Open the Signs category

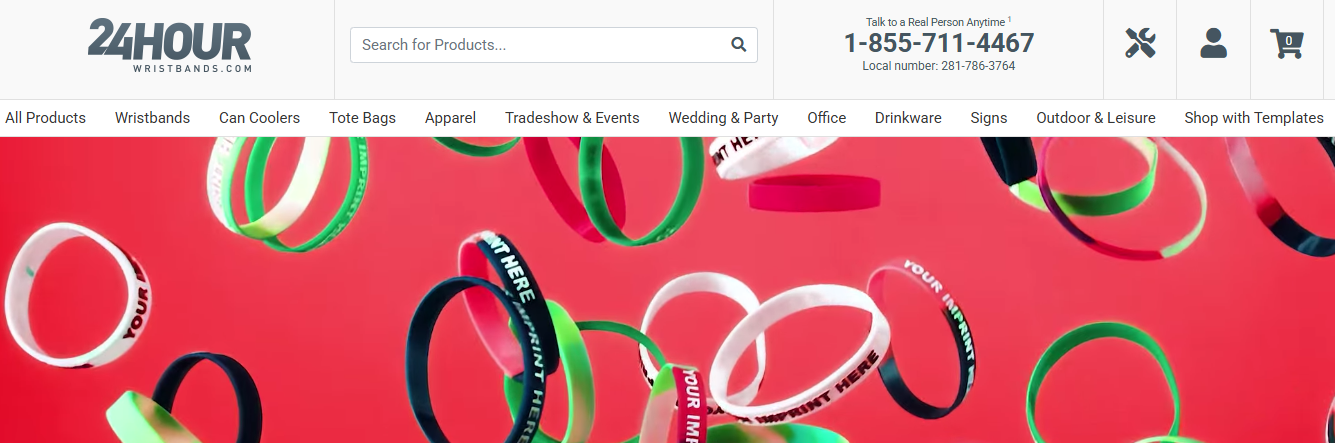(x=989, y=118)
